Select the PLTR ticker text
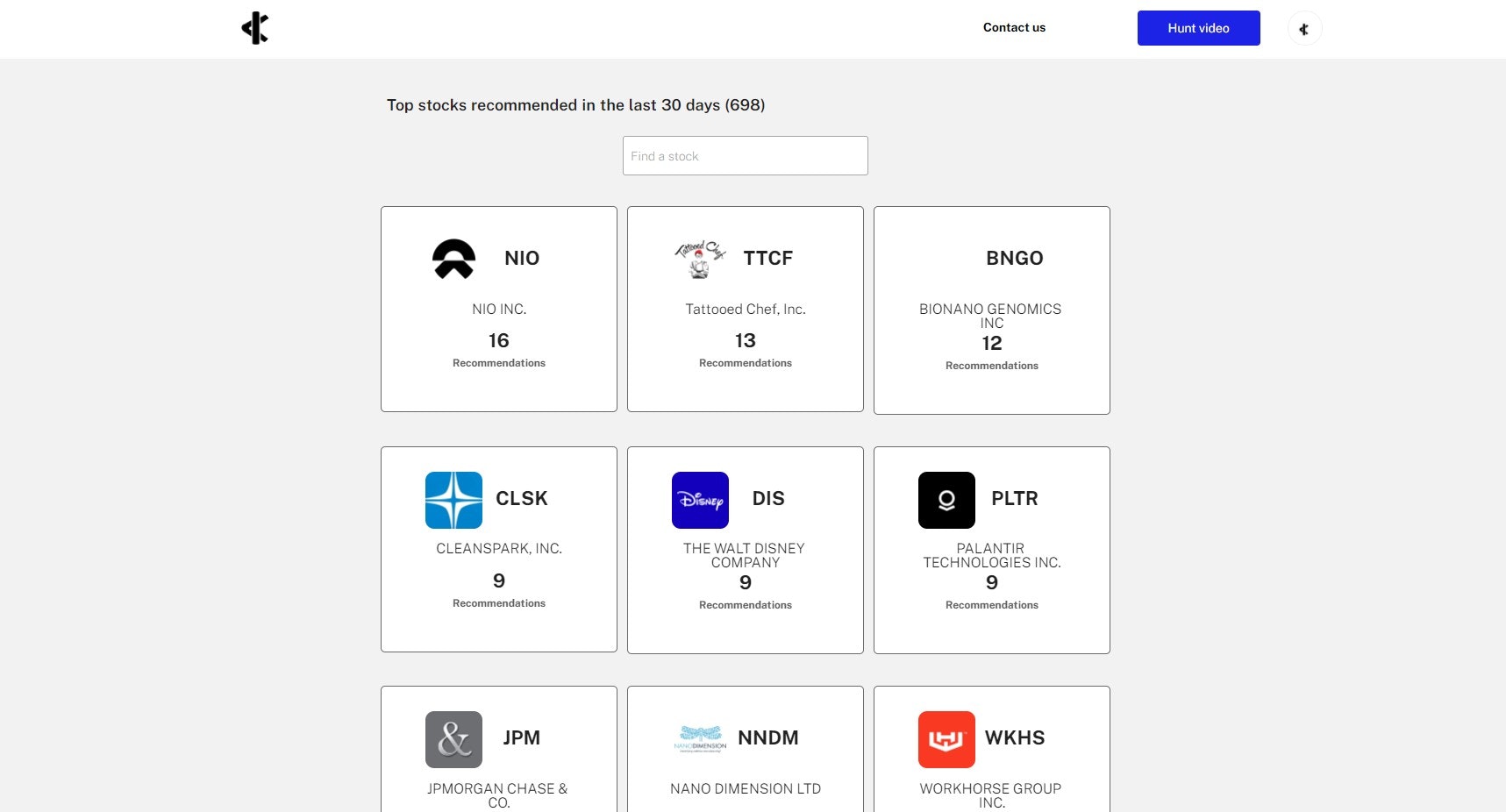The height and width of the screenshot is (812, 1506). click(1015, 498)
